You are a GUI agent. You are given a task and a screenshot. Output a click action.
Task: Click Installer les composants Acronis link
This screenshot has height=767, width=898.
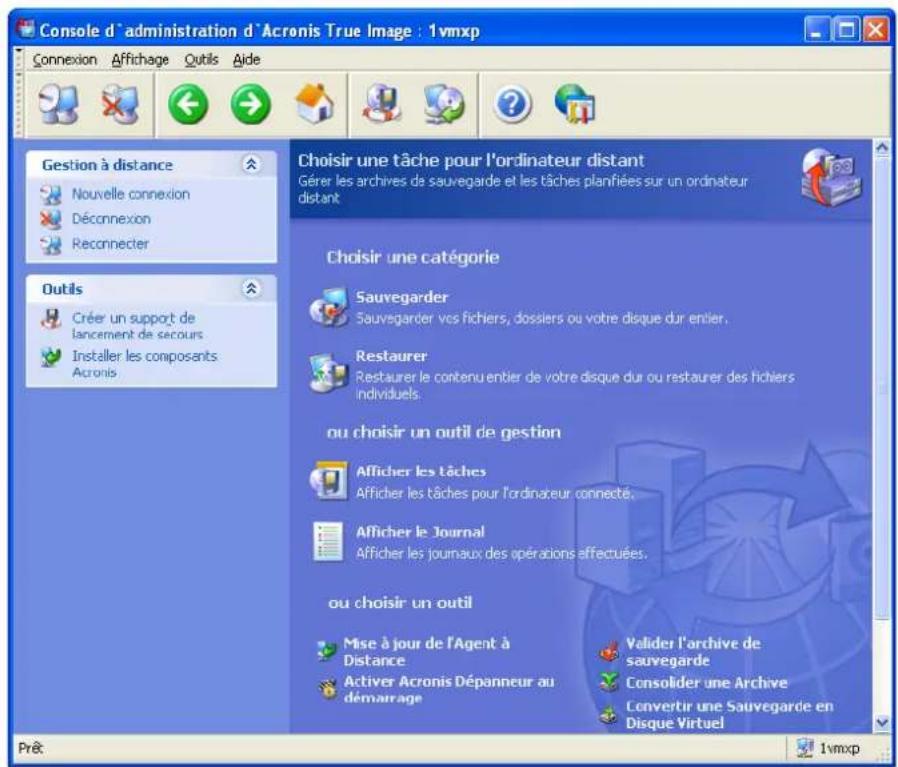click(144, 364)
